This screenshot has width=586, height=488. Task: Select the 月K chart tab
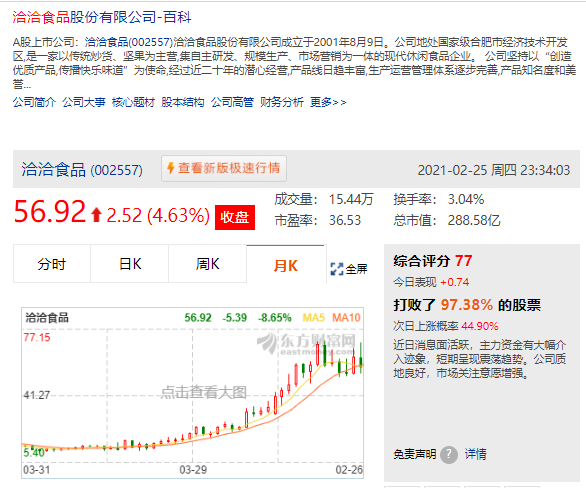[286, 265]
